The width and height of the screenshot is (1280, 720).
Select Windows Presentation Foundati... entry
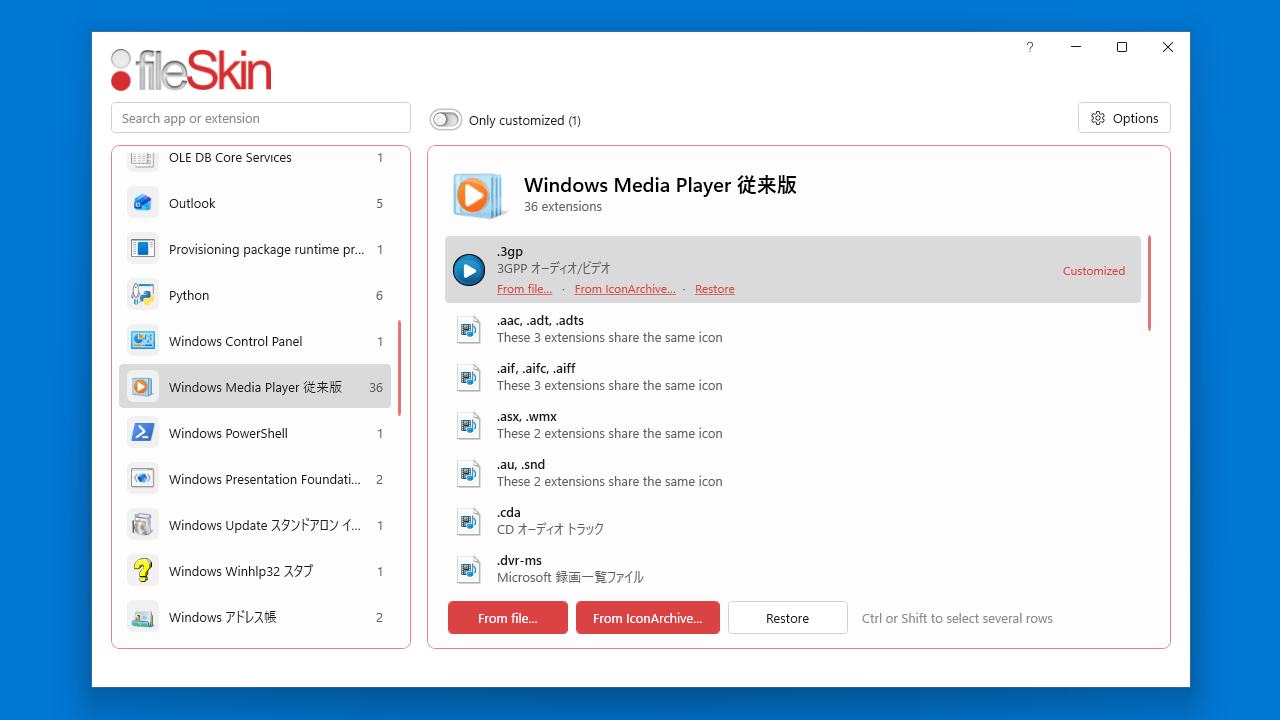(x=255, y=479)
